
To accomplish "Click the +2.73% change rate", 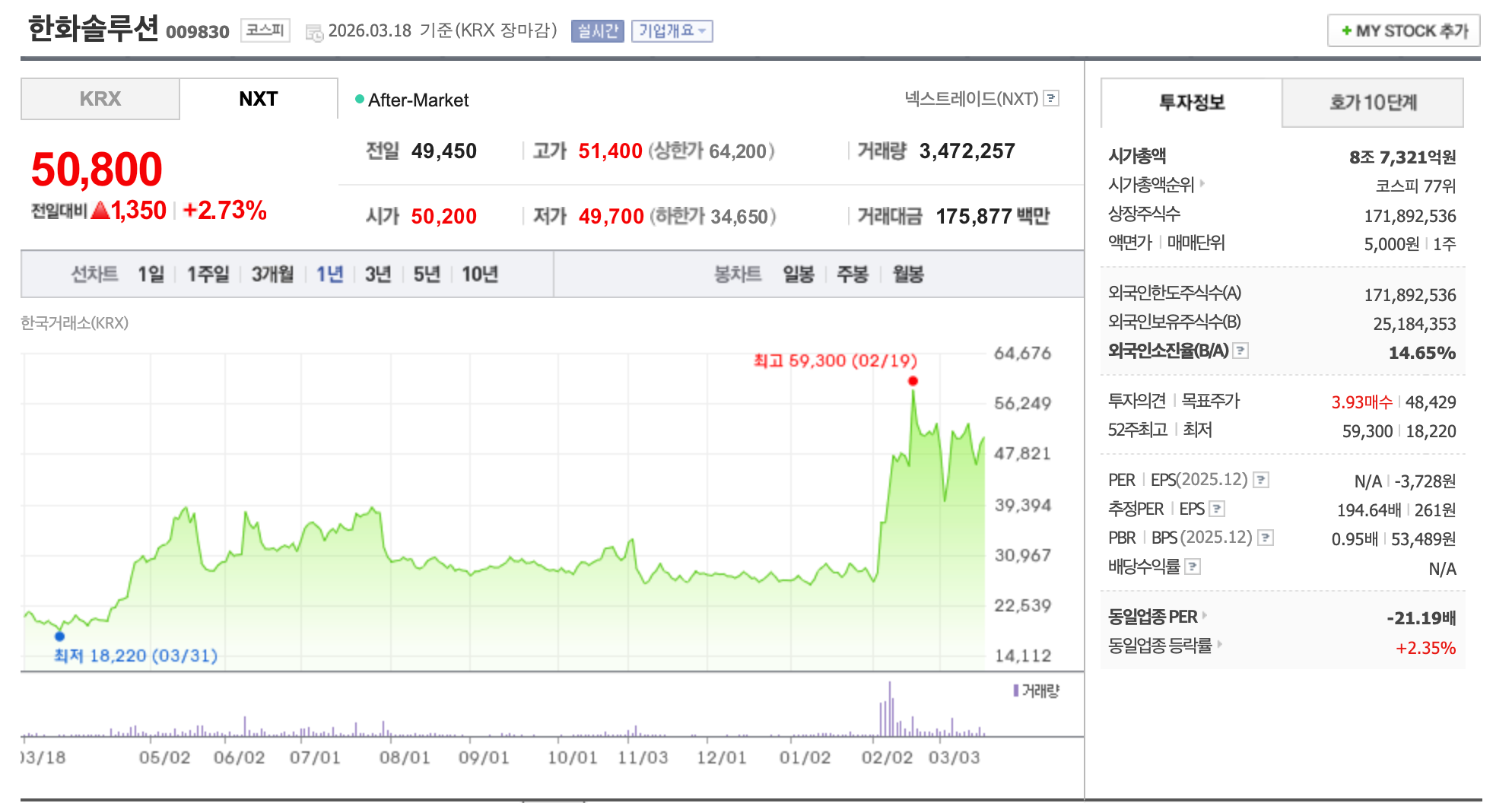I will click(224, 211).
